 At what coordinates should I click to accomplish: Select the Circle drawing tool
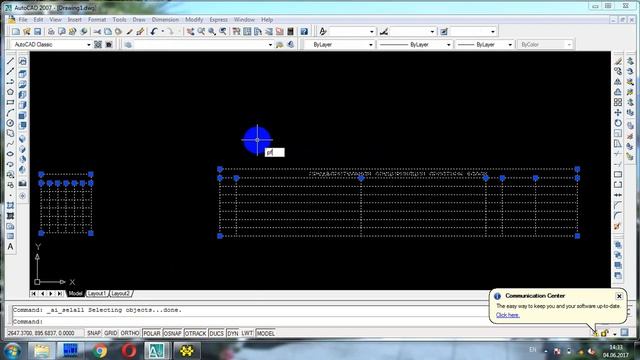coord(10,123)
